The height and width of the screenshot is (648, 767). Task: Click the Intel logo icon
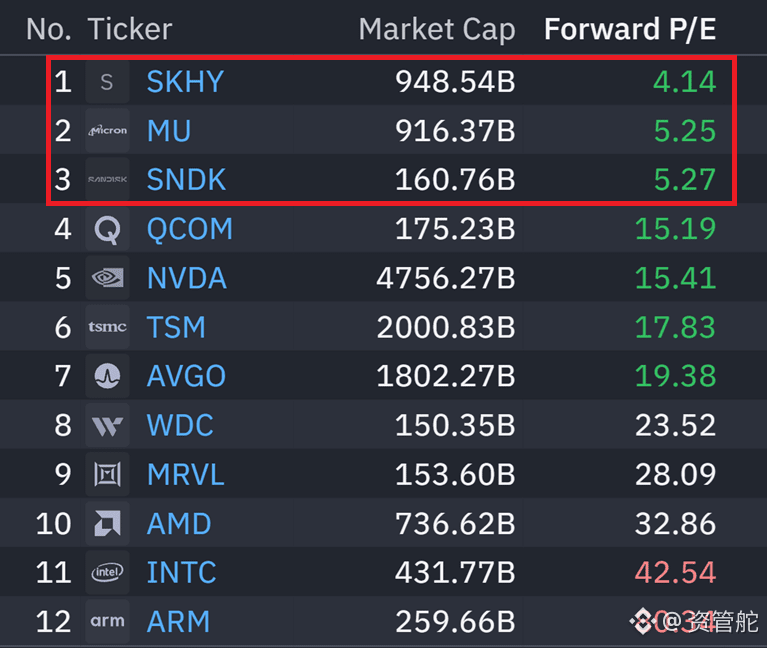click(x=107, y=572)
